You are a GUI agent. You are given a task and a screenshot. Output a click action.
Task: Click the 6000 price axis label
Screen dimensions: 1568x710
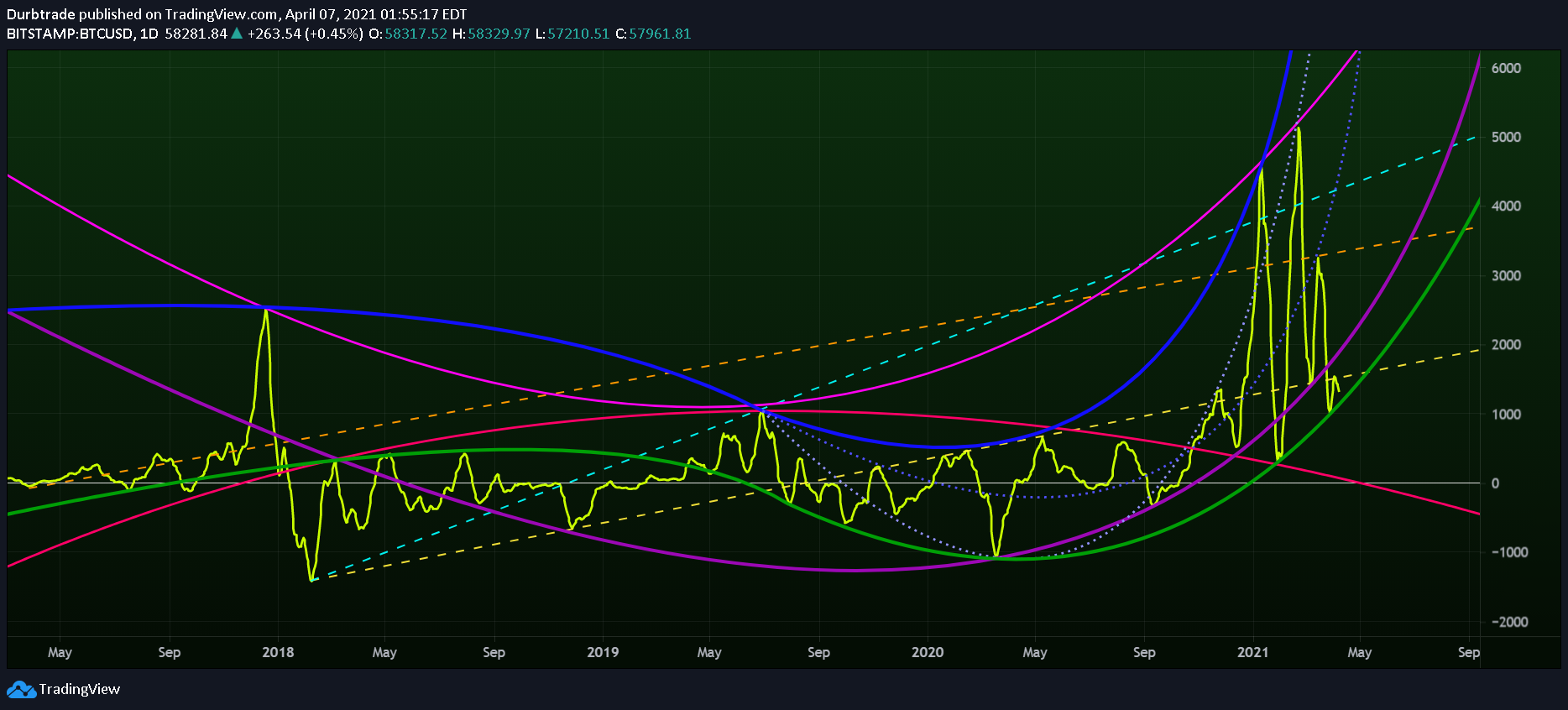tap(1506, 68)
